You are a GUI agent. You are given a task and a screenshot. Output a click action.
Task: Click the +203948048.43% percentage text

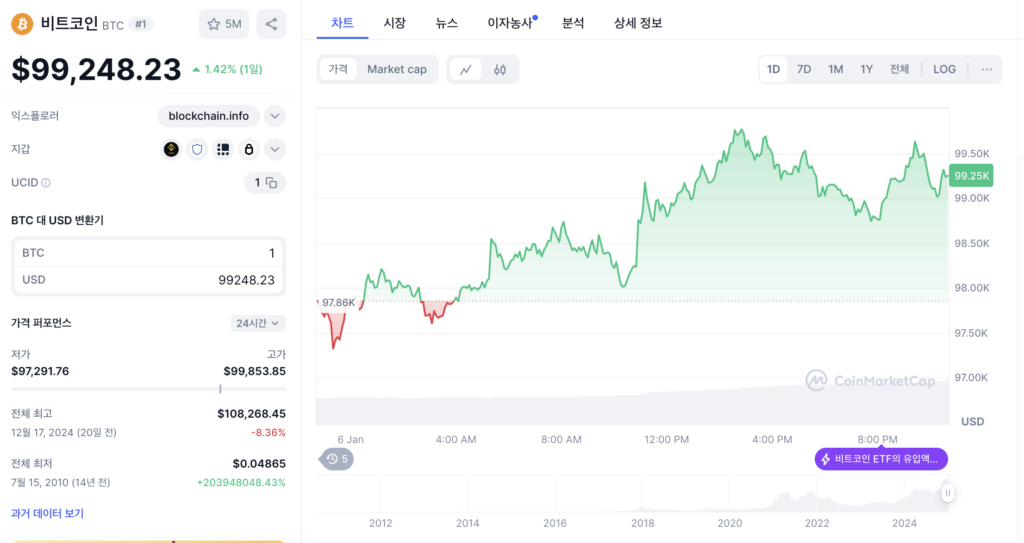pos(241,483)
